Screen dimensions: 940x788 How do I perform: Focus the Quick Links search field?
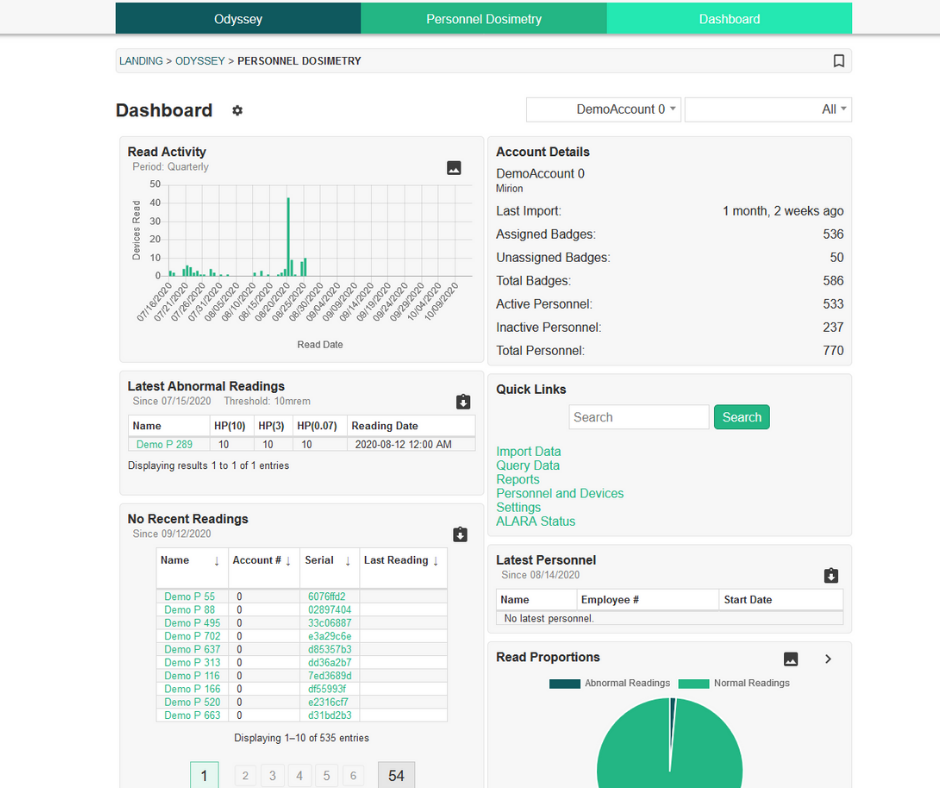(638, 417)
